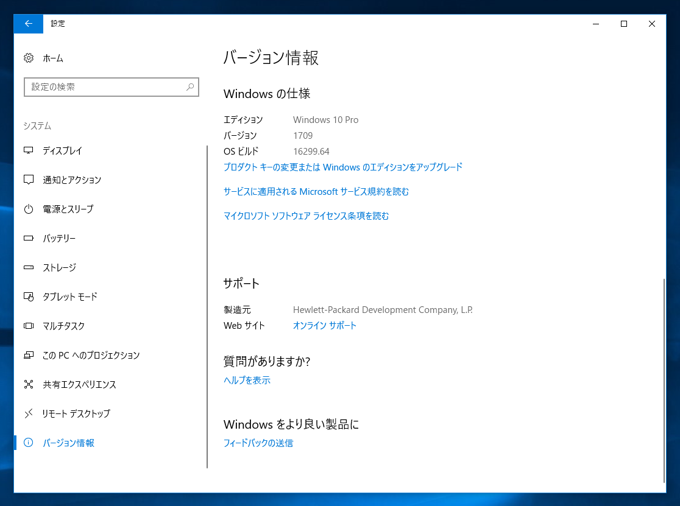The width and height of the screenshot is (680, 506).
Task: Click the Hewlett-Packard Development Company manufacturer text
Action: (383, 310)
